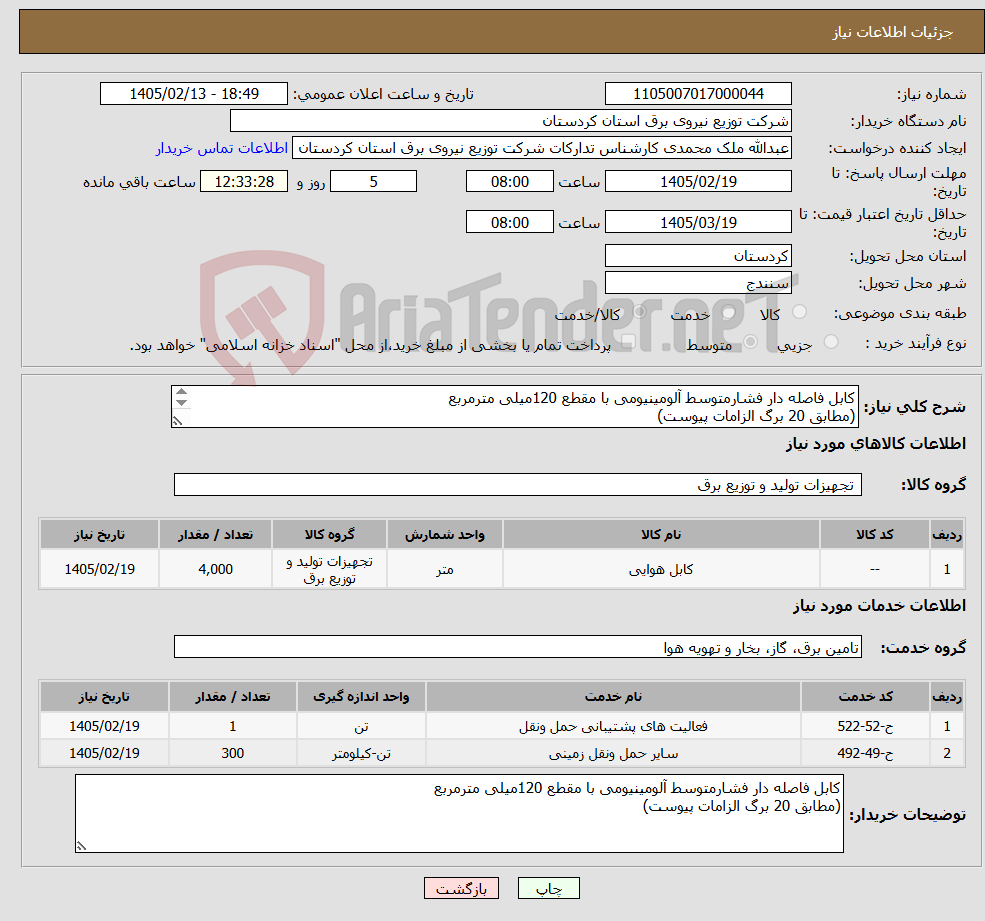This screenshot has height=921, width=985.
Task: Click the گروه کالا column header
Action: pos(329,535)
